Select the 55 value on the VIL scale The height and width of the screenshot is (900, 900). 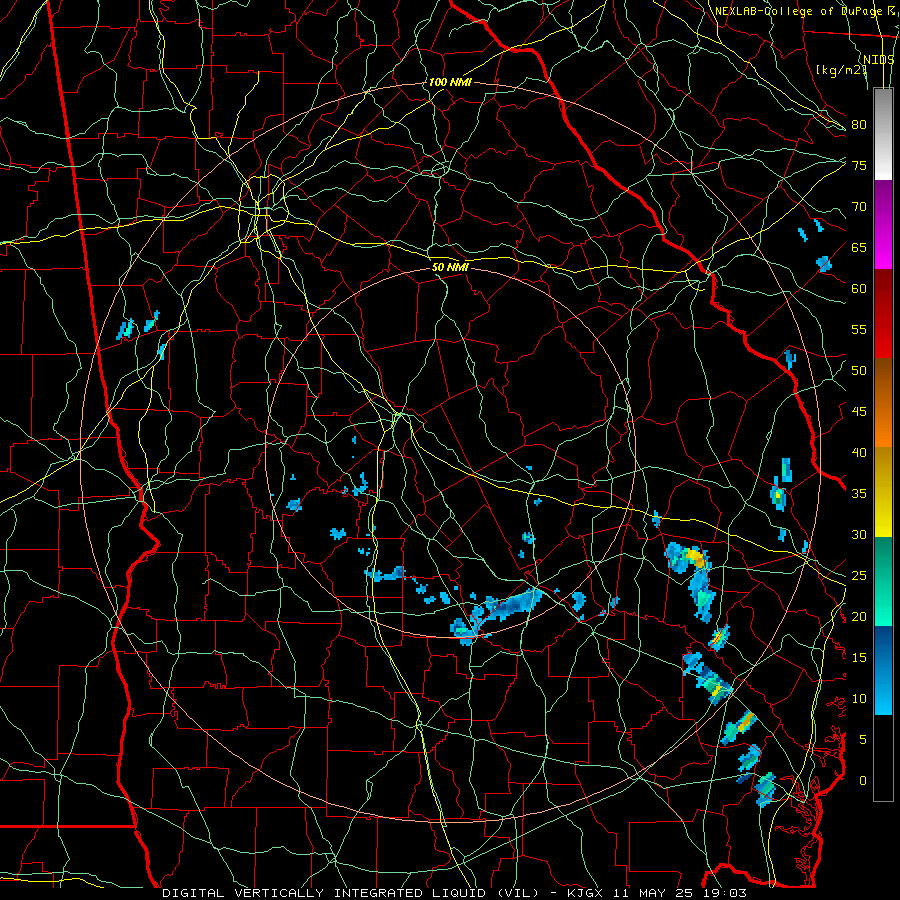pyautogui.click(x=859, y=329)
